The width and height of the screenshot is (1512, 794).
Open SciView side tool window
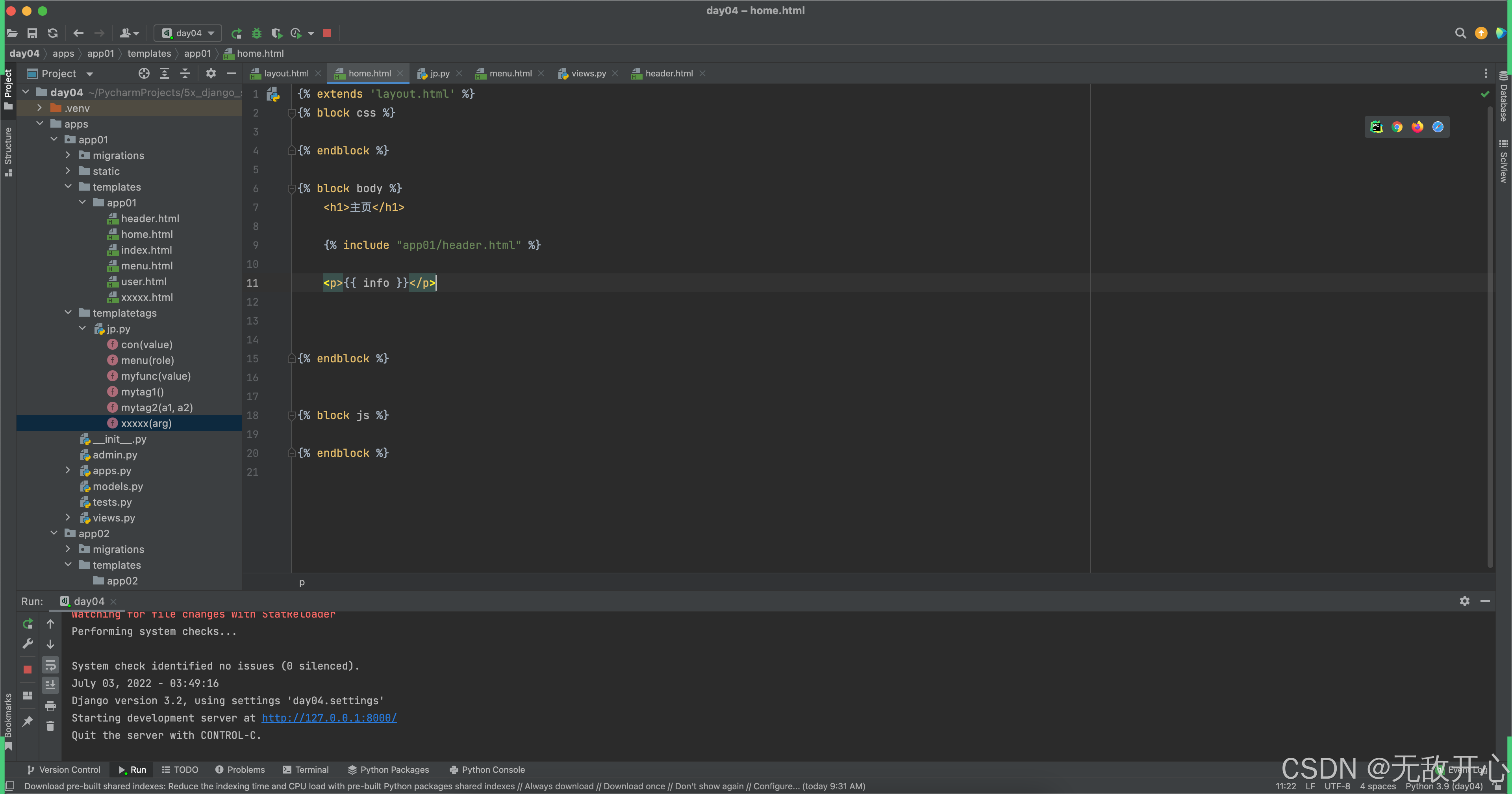tap(1503, 161)
